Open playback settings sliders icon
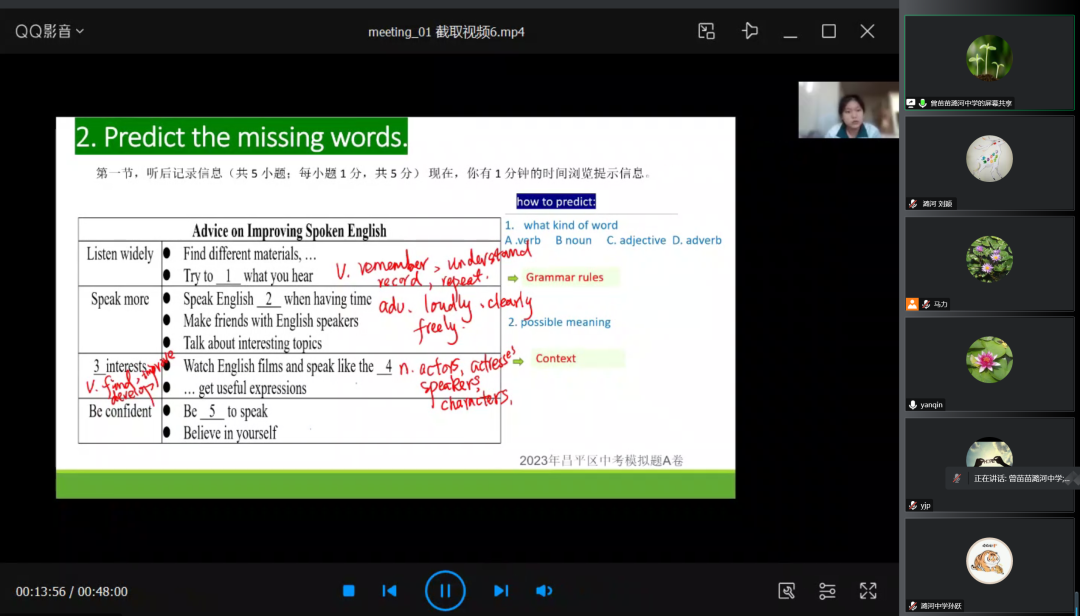The width and height of the screenshot is (1080, 616). pyautogui.click(x=827, y=591)
